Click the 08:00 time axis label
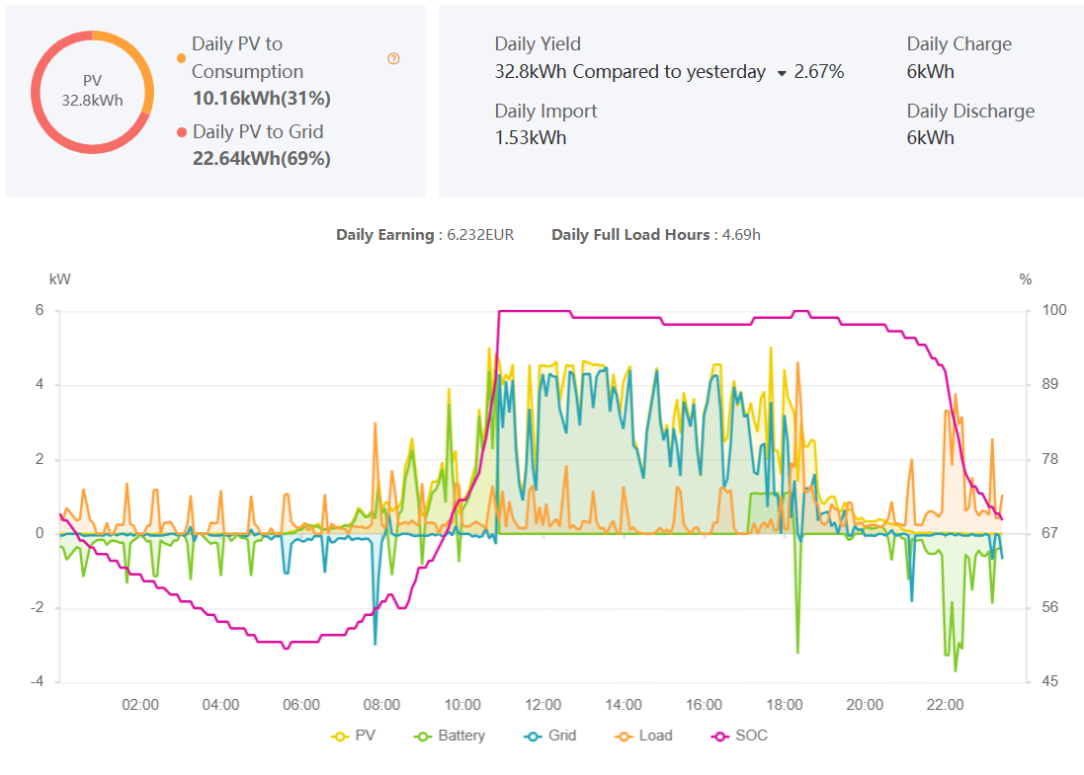 pos(382,704)
